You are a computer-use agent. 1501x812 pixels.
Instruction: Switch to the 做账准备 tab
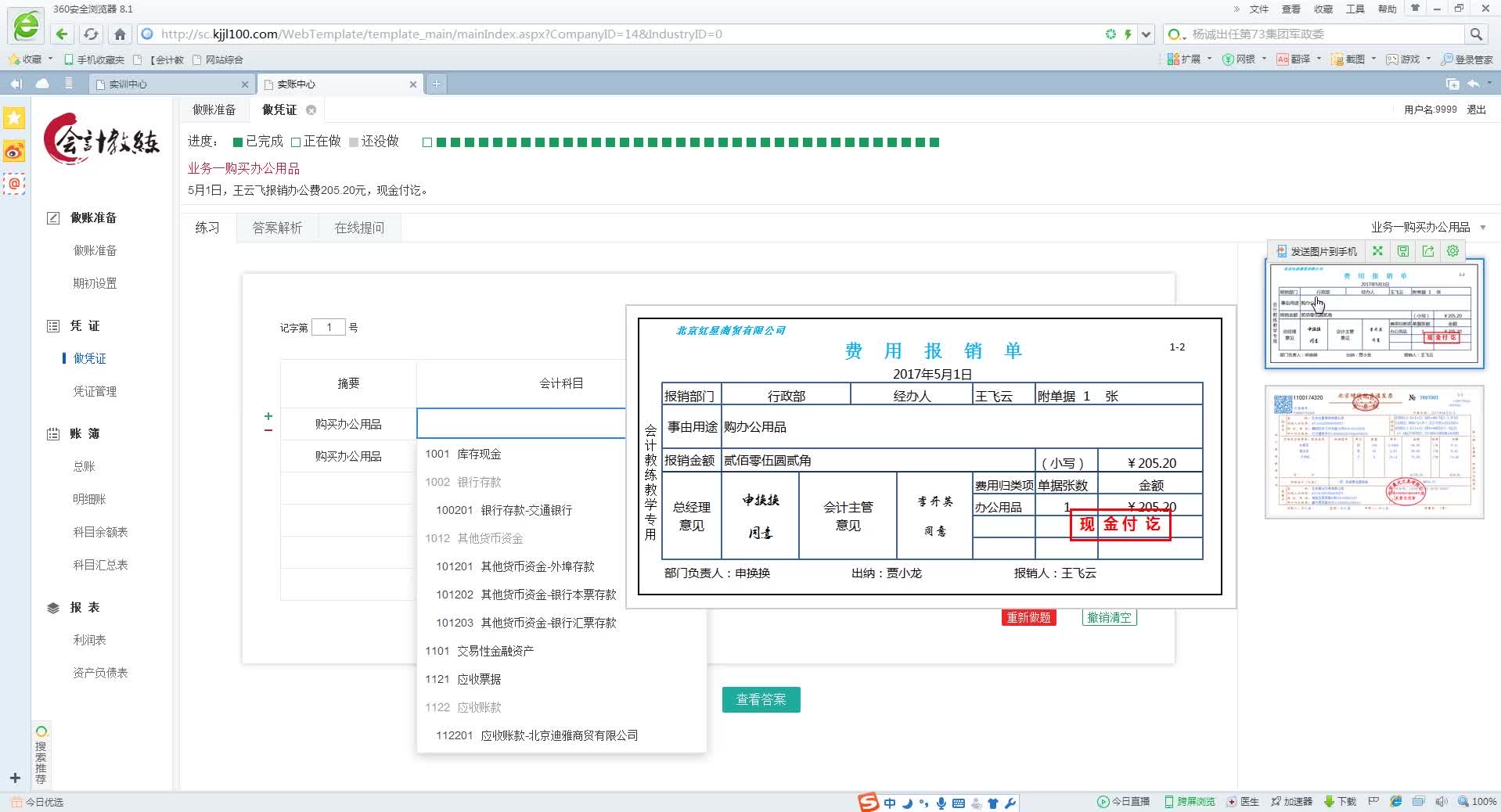click(x=213, y=109)
